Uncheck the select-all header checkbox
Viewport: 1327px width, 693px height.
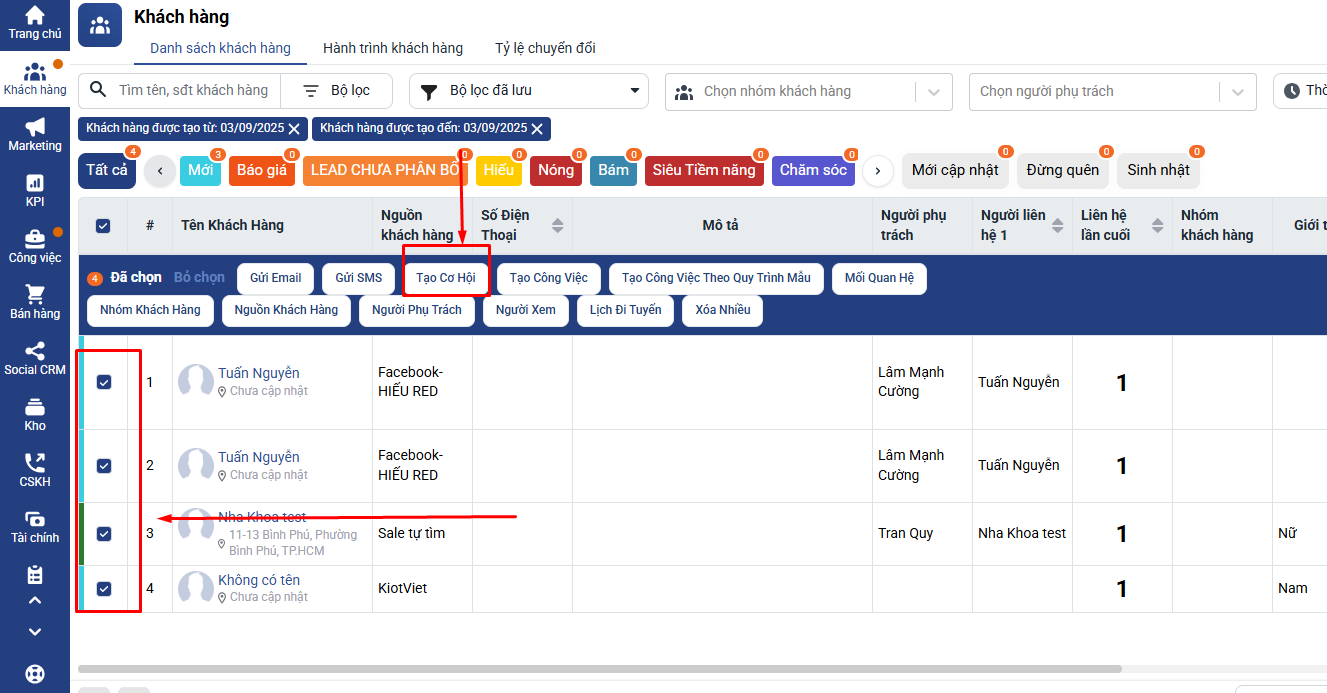tap(103, 225)
